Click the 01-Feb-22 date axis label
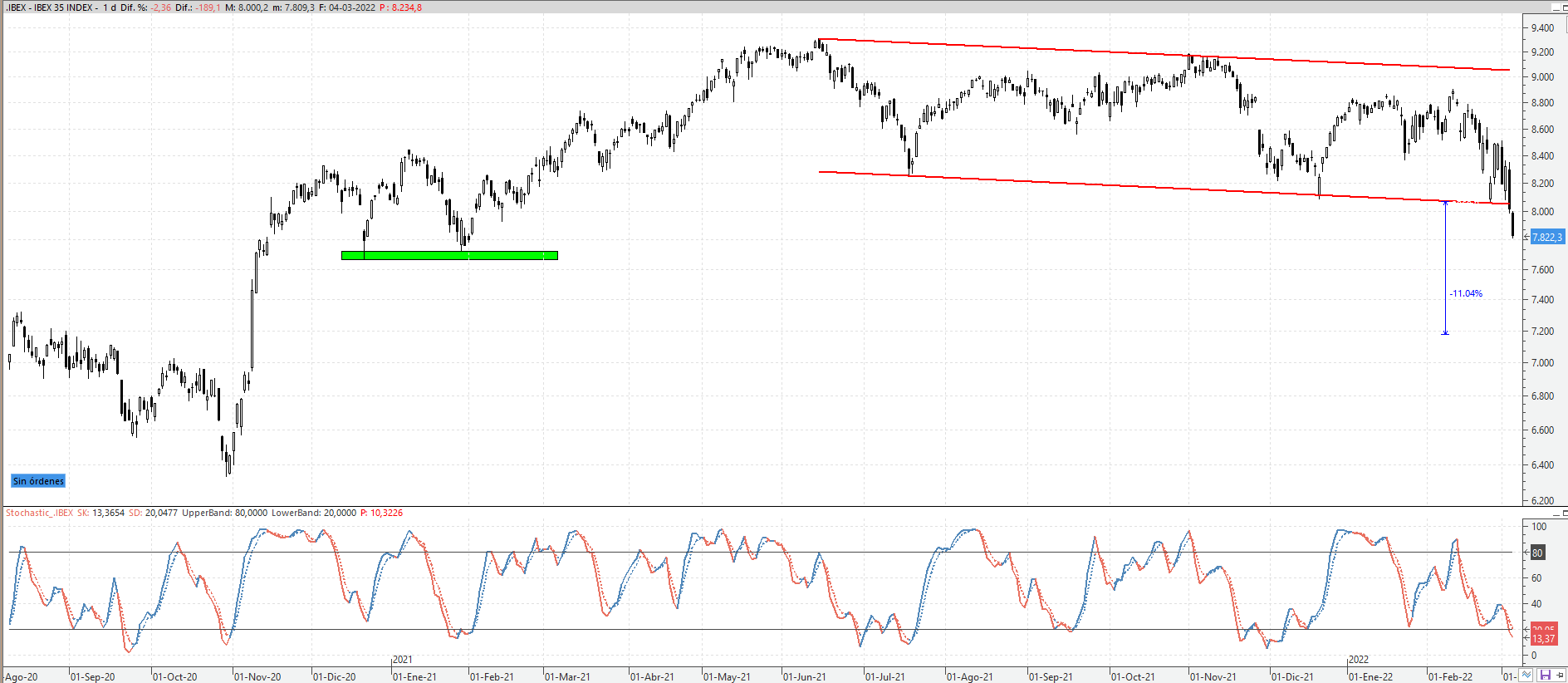Image resolution: width=1568 pixels, height=683 pixels. [1451, 676]
